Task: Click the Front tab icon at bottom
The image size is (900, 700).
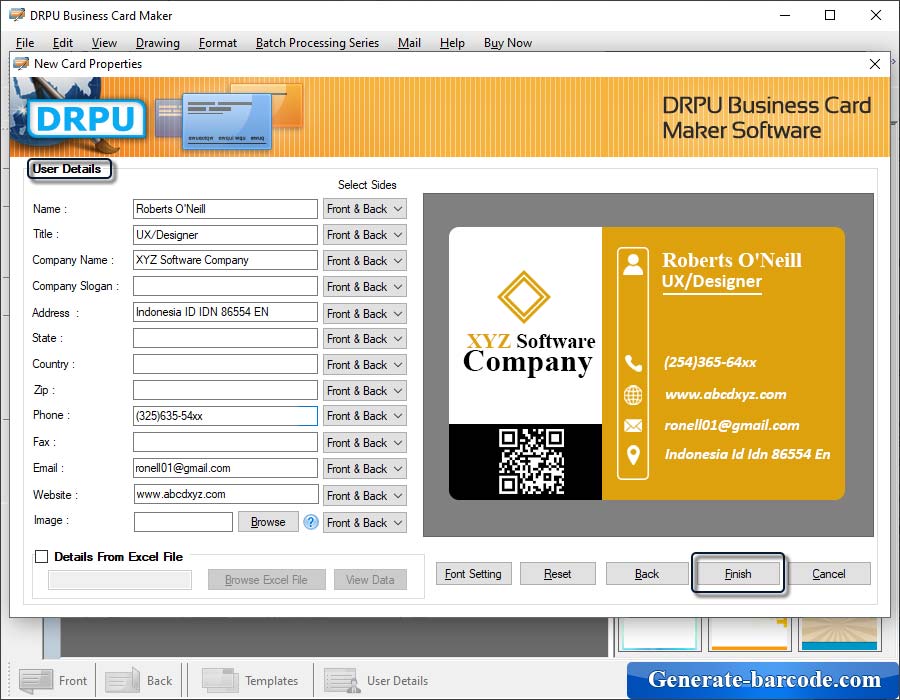Action: [x=36, y=680]
